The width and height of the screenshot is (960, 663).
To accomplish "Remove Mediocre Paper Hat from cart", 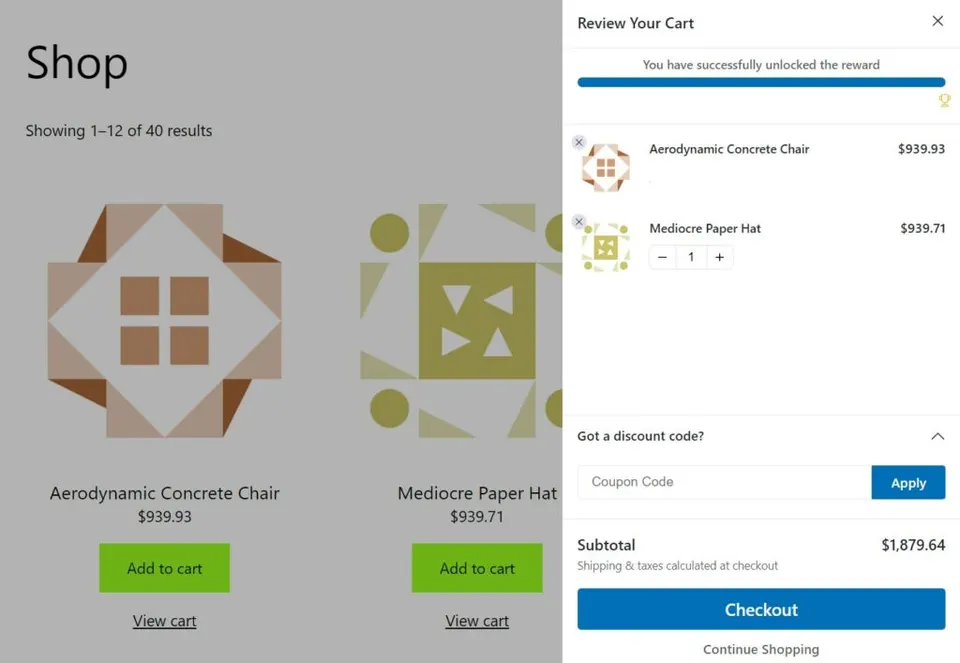I will pyautogui.click(x=579, y=222).
